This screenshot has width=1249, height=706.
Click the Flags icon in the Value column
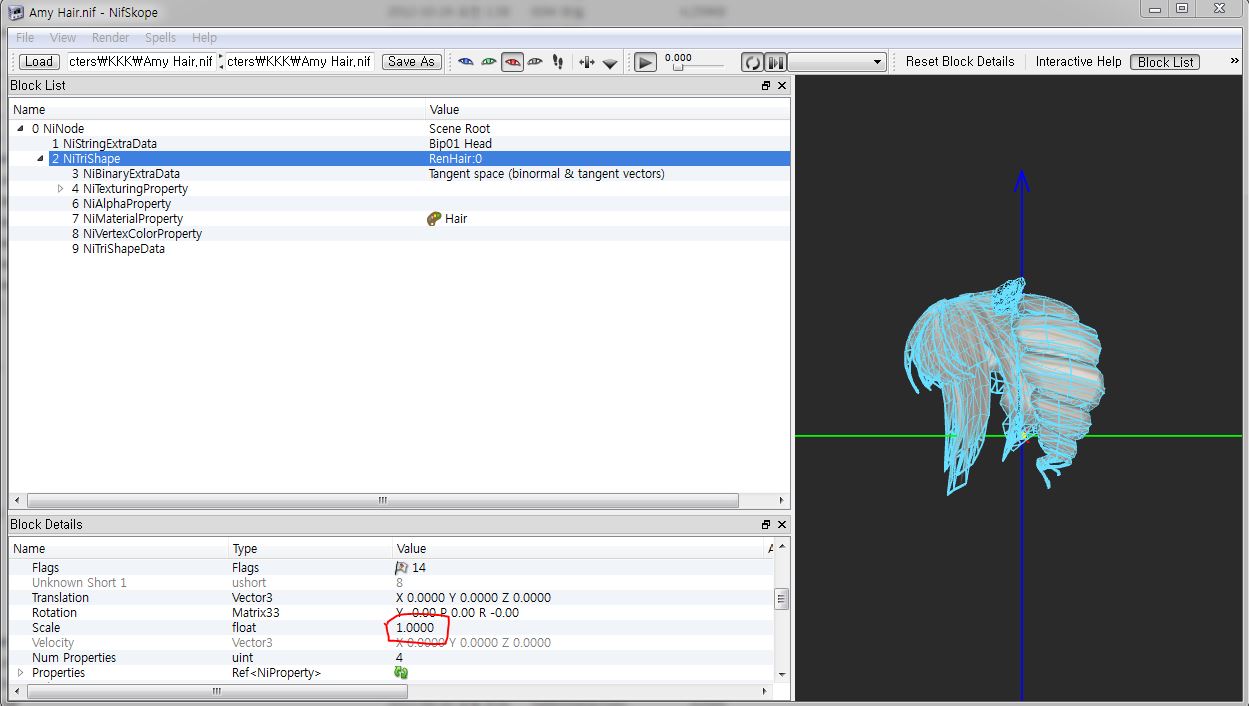click(x=402, y=568)
